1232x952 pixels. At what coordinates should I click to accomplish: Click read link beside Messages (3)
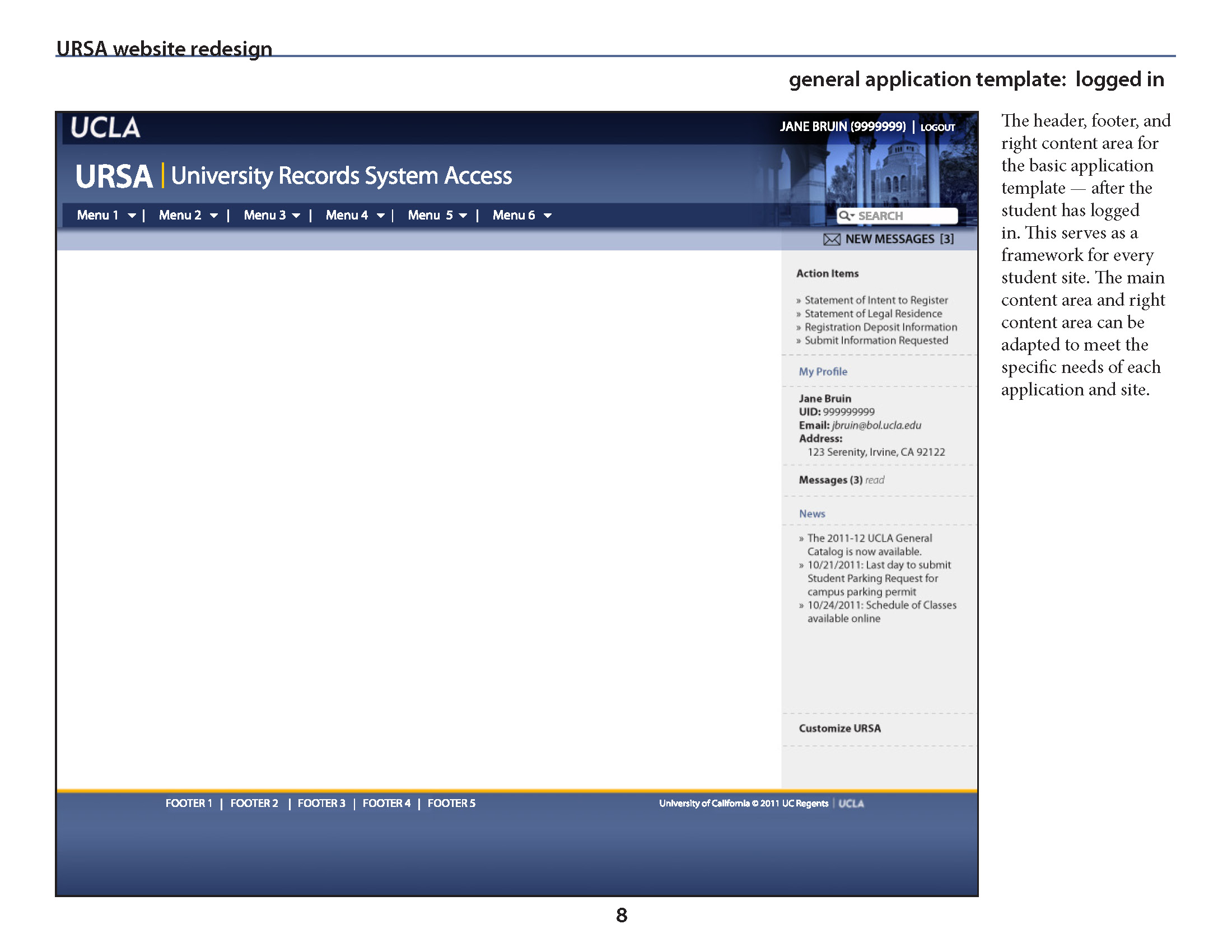(x=874, y=480)
